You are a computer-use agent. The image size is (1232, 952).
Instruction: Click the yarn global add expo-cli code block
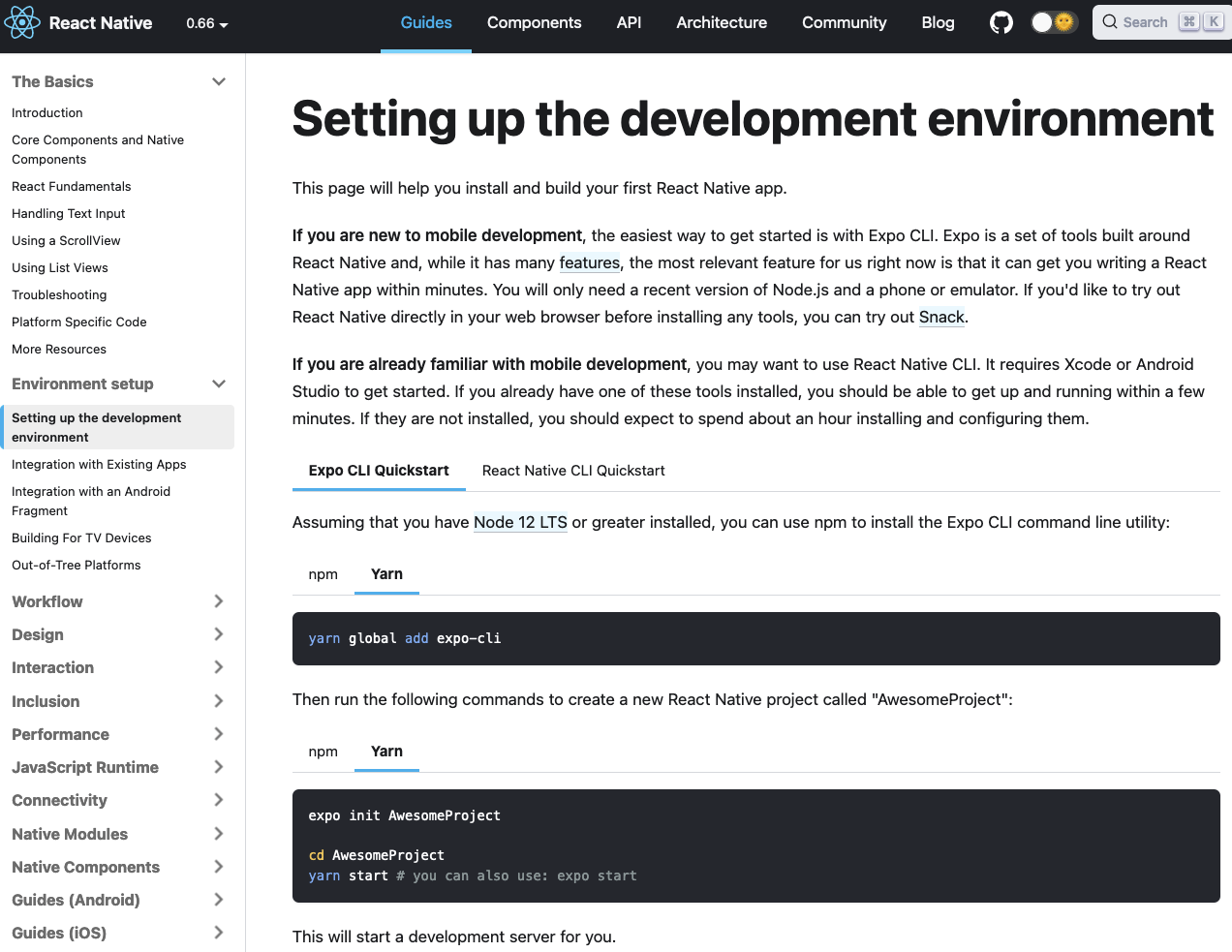(x=756, y=638)
